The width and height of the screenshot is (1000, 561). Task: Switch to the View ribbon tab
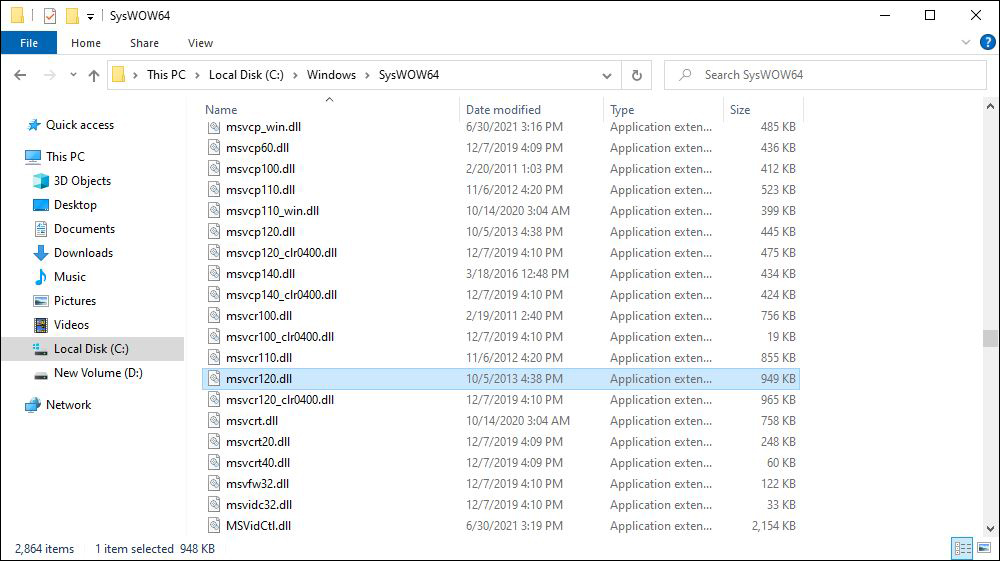click(x=200, y=43)
